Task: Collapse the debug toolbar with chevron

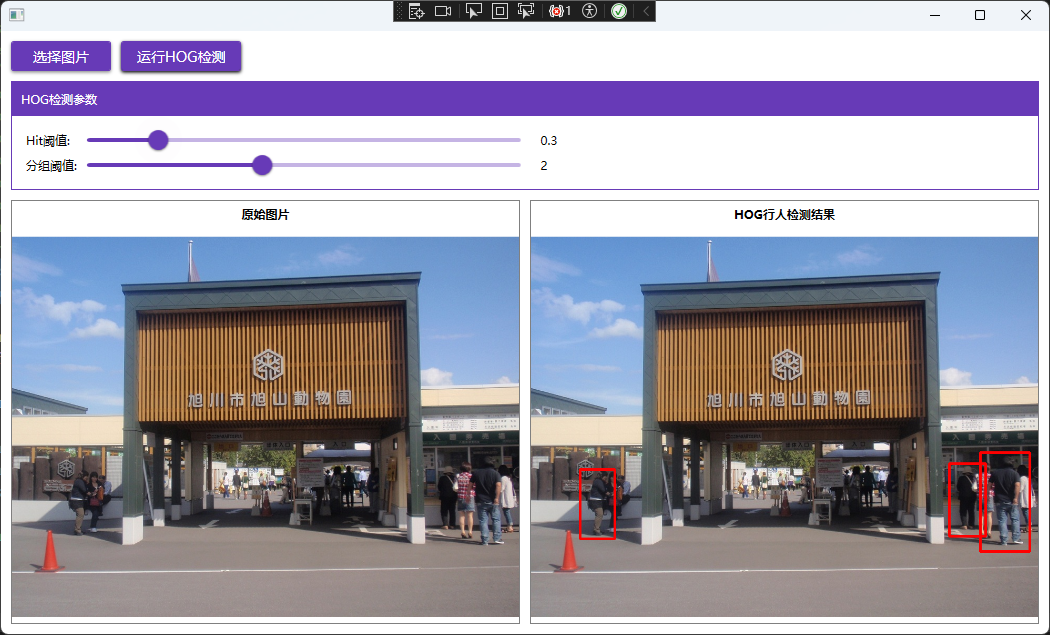Action: [646, 11]
